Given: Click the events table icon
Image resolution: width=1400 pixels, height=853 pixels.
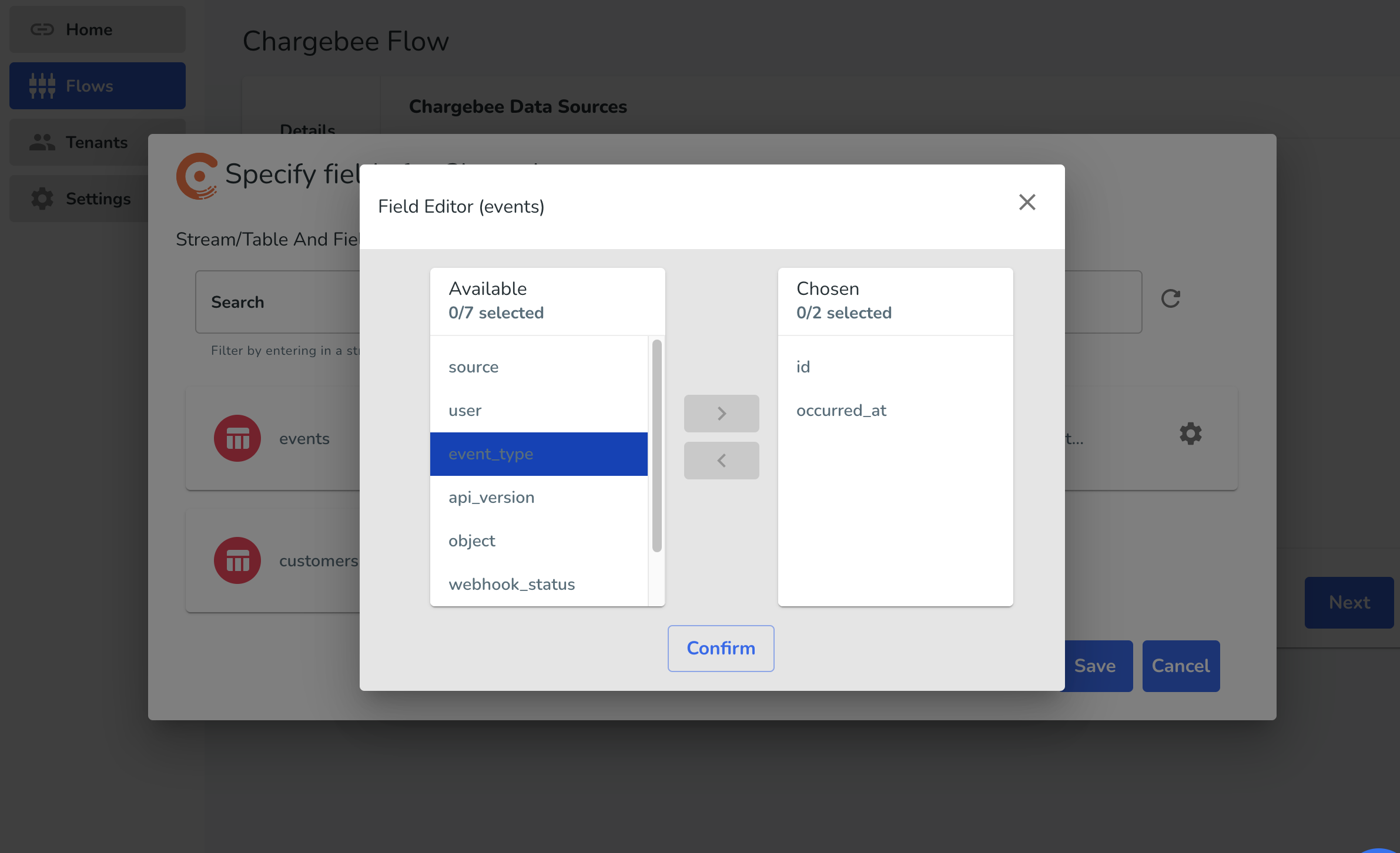Looking at the screenshot, I should click(x=237, y=438).
